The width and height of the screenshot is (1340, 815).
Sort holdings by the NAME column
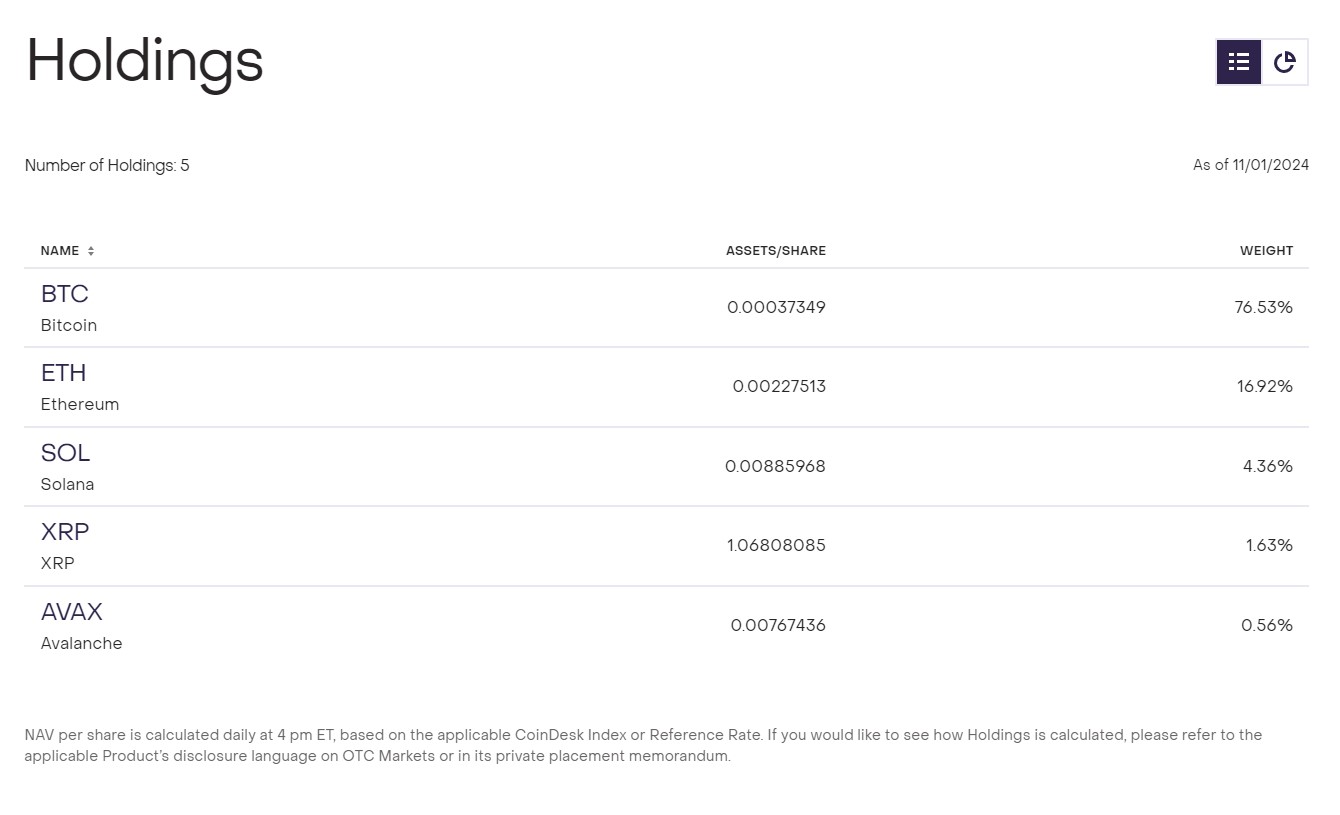(60, 251)
